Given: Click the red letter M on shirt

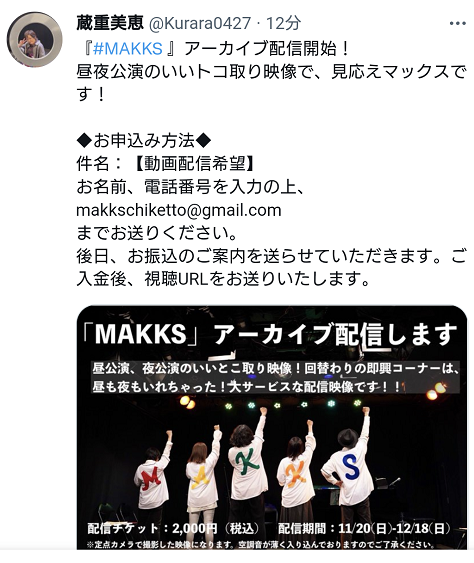Looking at the screenshot, I should point(151,480).
